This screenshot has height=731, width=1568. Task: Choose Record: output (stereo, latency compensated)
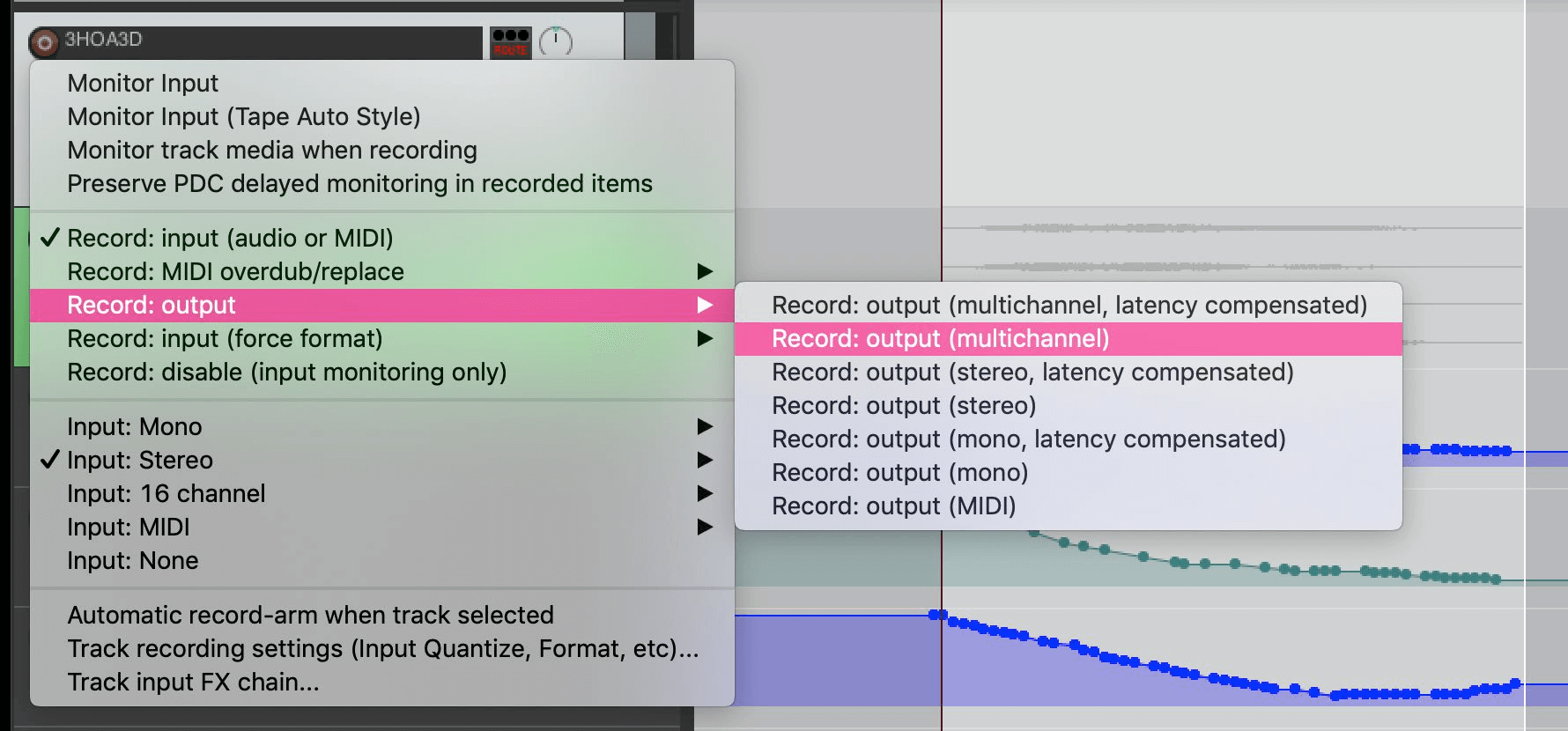1032,372
